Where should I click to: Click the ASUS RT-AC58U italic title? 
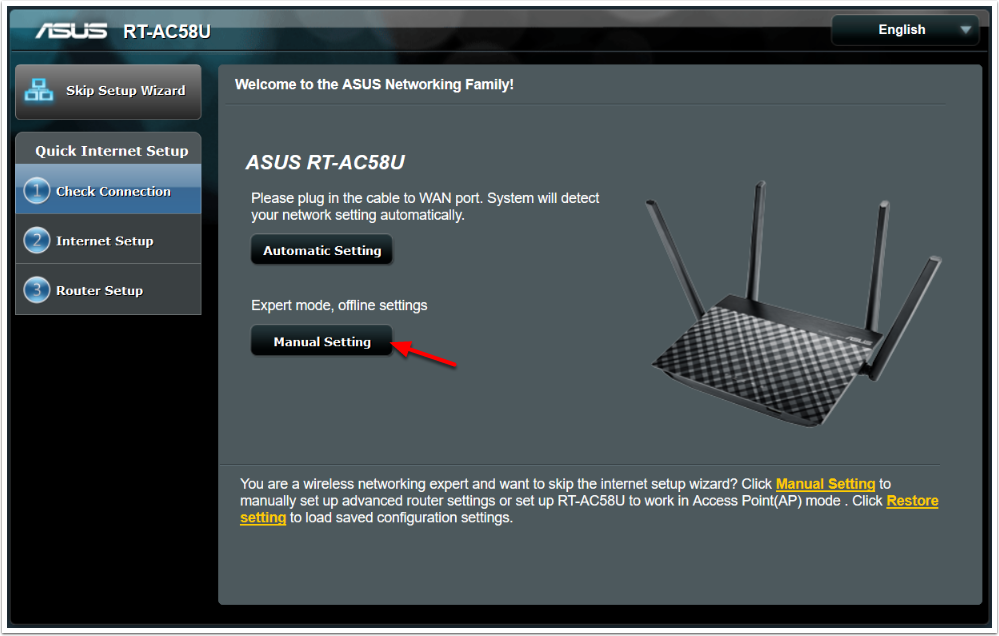(x=325, y=163)
